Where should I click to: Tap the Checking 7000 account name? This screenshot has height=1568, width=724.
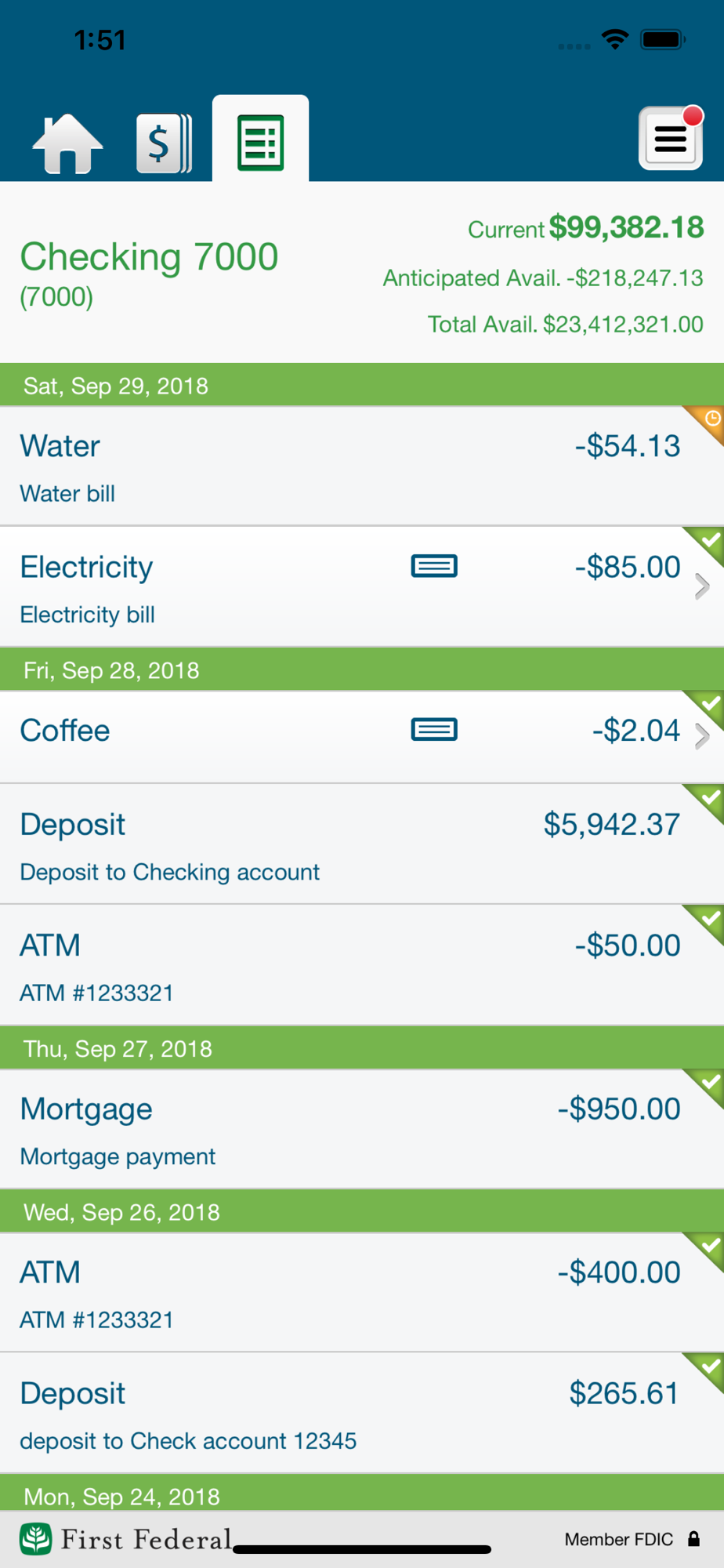pyautogui.click(x=149, y=257)
